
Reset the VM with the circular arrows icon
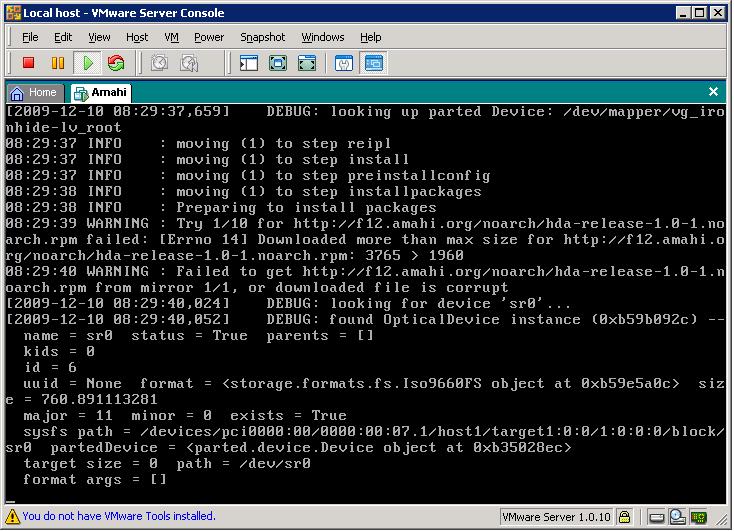coord(116,63)
